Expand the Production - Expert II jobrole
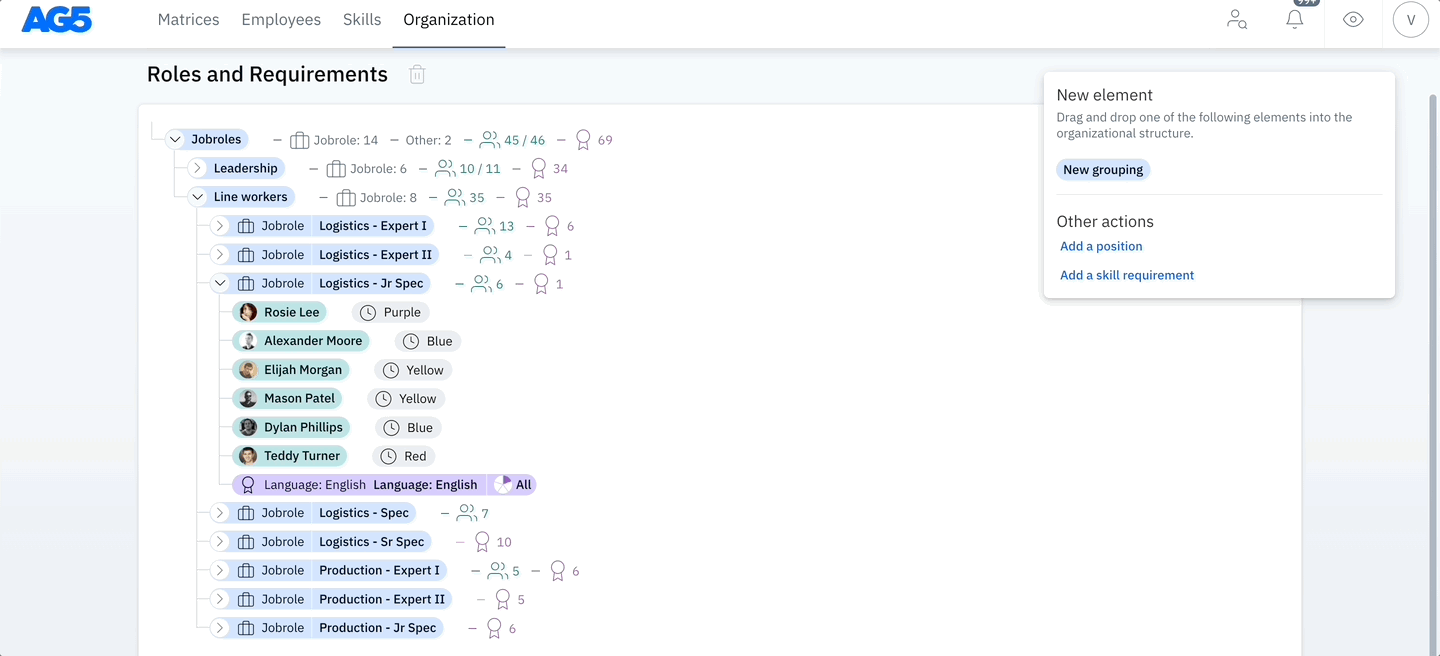This screenshot has width=1440, height=656. coord(220,600)
